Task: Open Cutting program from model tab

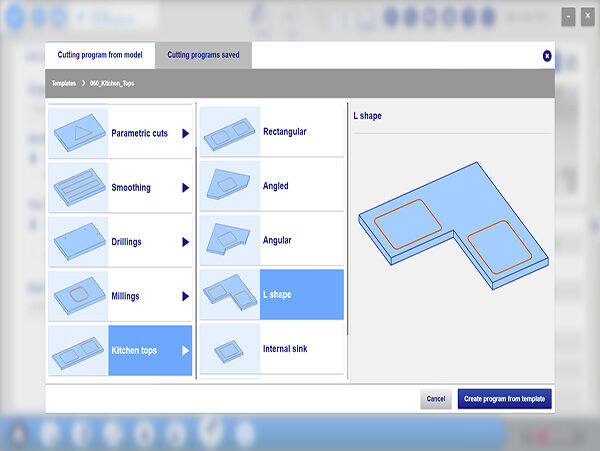Action: pos(100,56)
